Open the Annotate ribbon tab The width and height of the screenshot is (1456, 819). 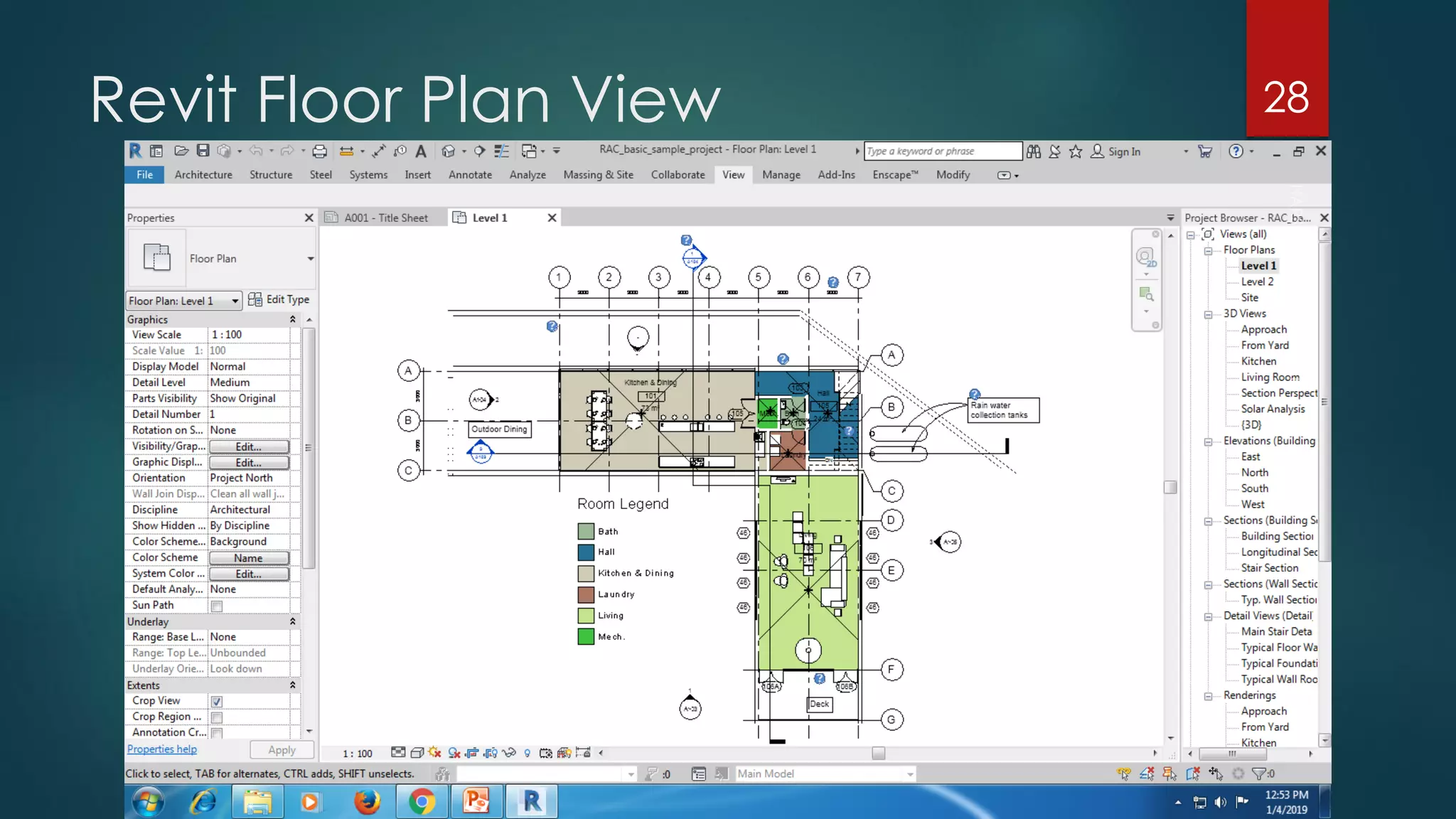[x=470, y=175]
